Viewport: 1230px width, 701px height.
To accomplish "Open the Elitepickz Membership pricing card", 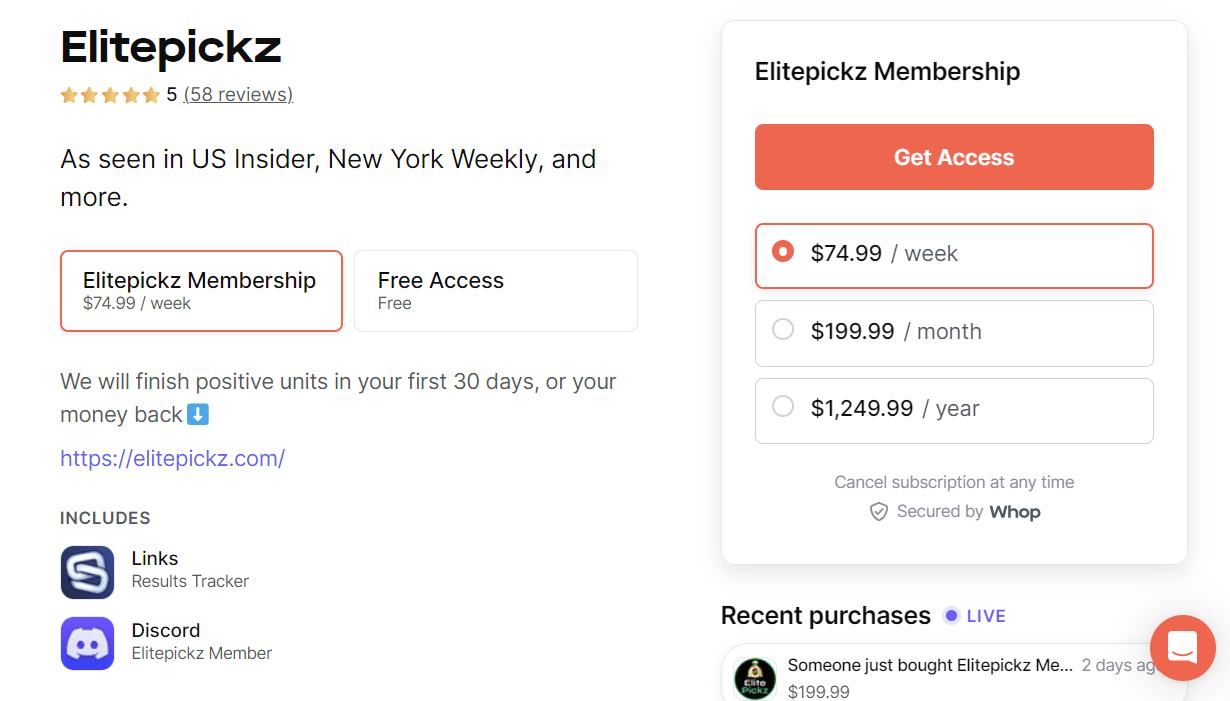I will click(201, 290).
